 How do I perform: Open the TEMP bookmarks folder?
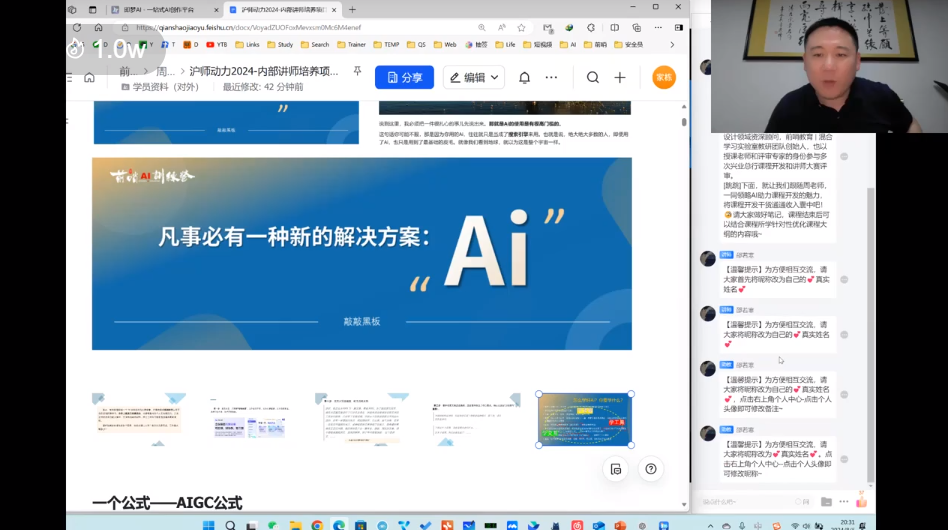click(386, 45)
